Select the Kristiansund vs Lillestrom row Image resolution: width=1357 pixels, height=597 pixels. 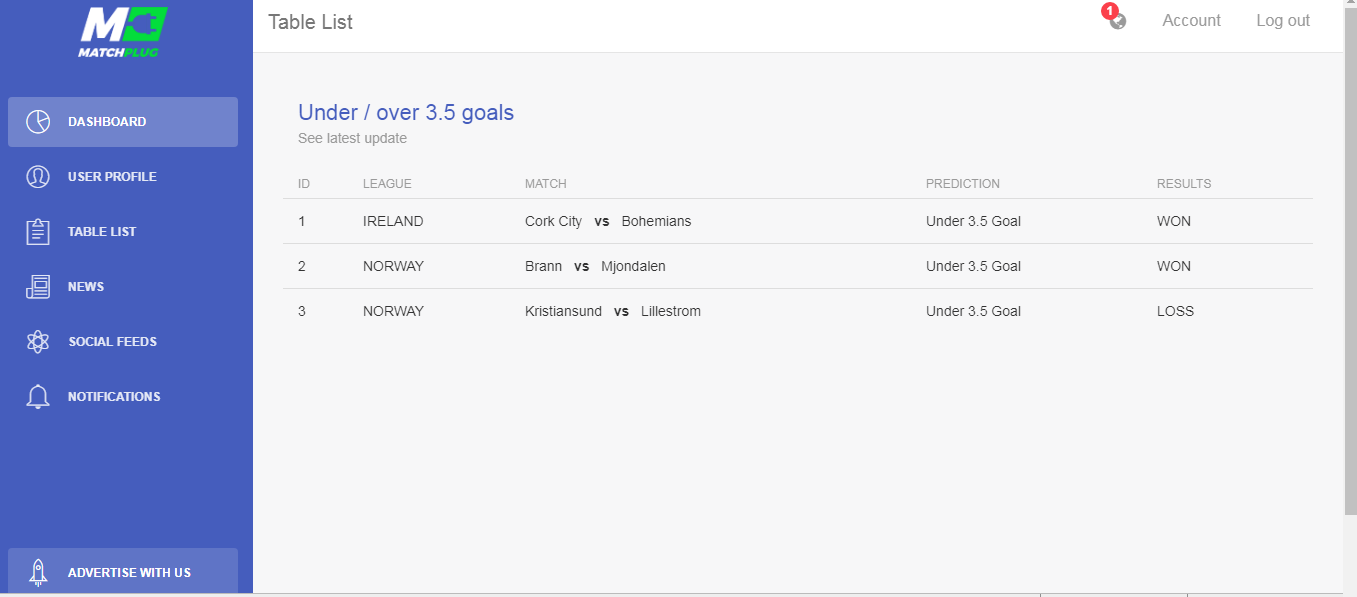pyautogui.click(x=798, y=311)
